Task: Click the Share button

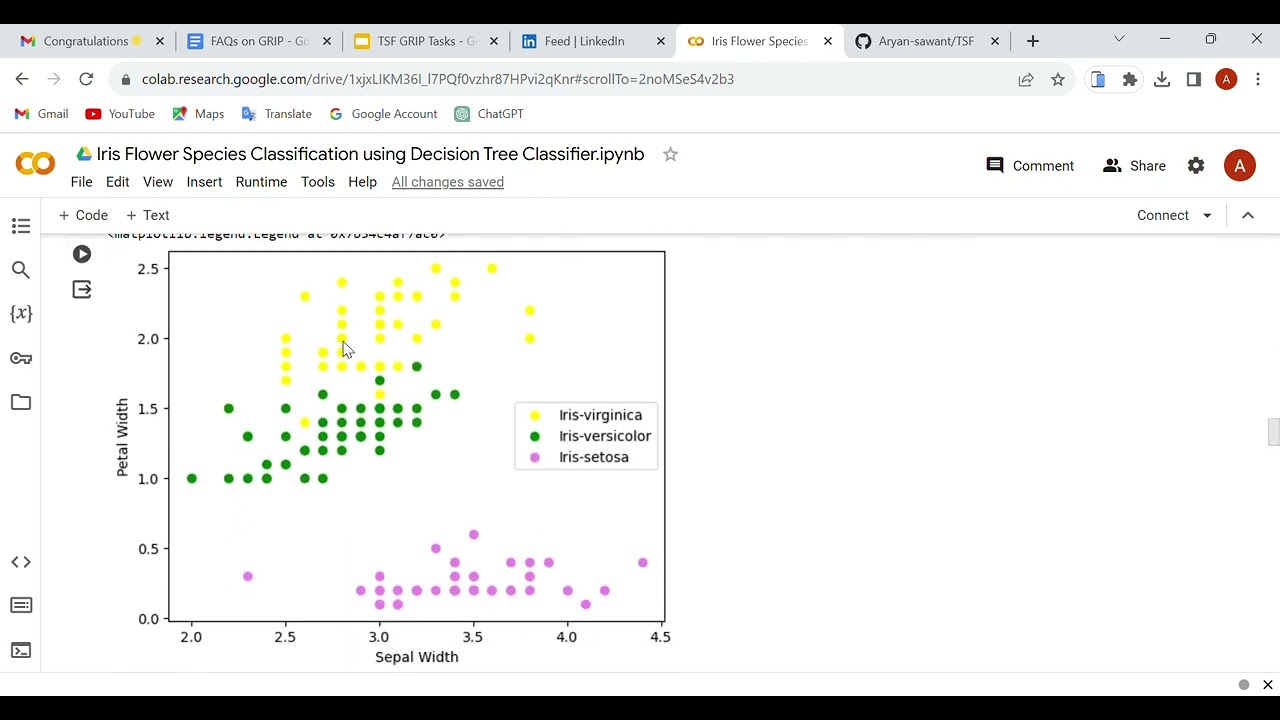Action: point(1134,166)
